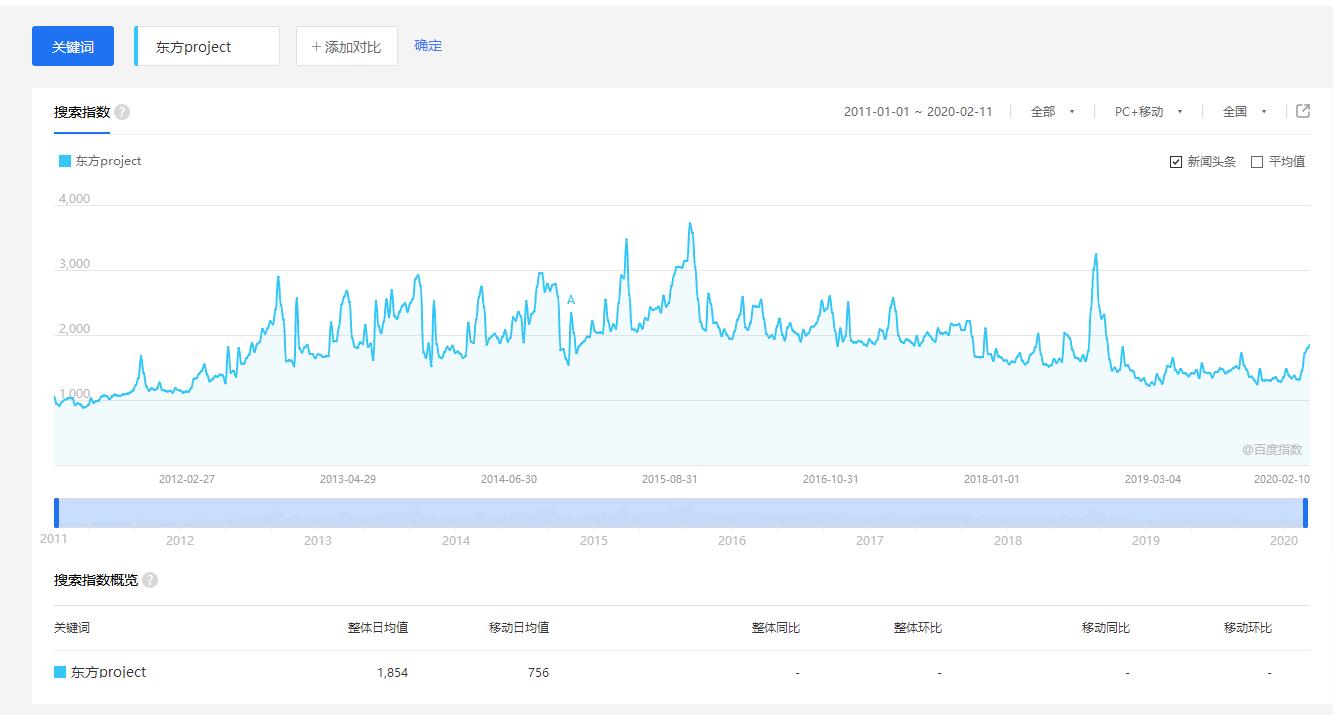Click the blue 东方project legend square

(65, 161)
